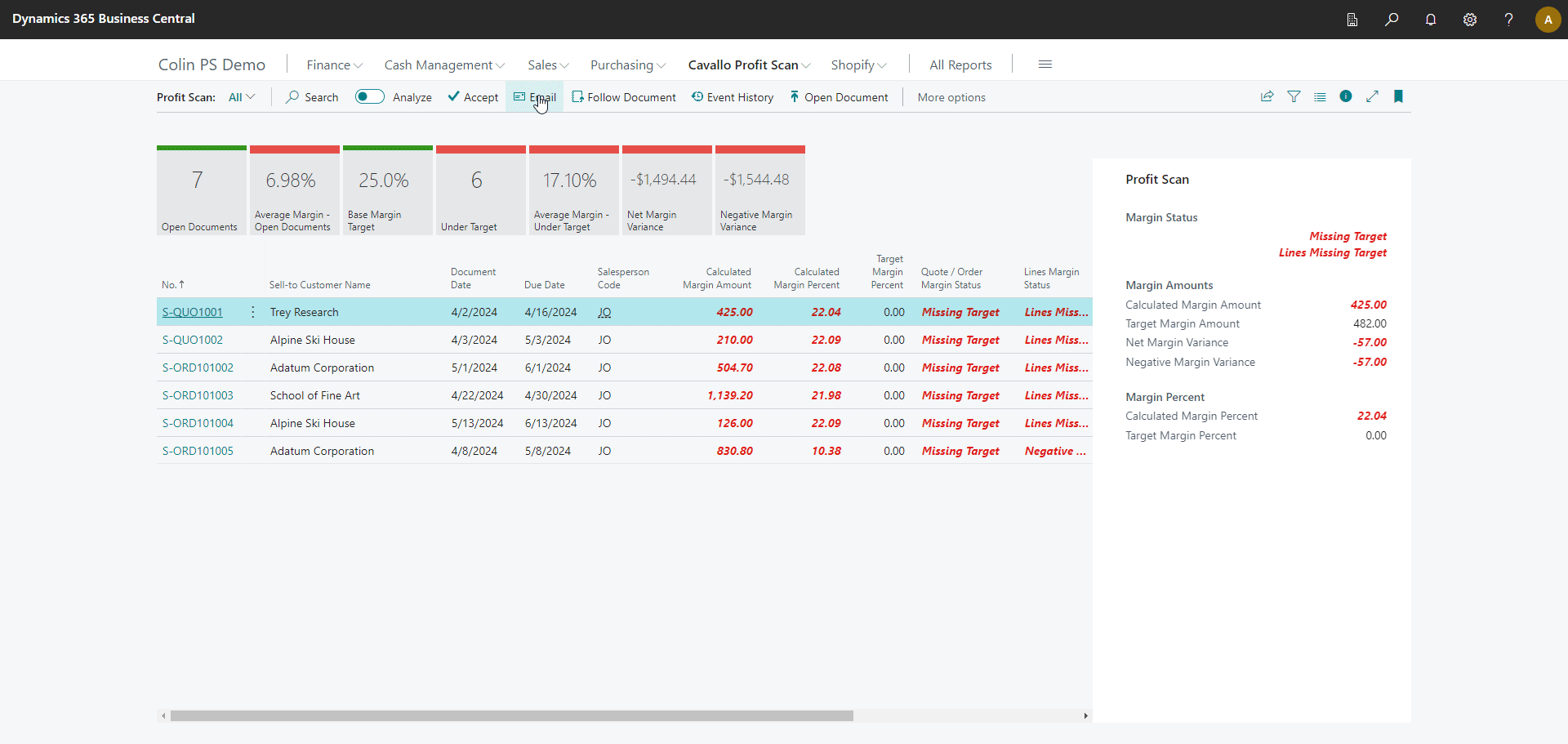Toggle the Analyze mode switch

coord(370,97)
